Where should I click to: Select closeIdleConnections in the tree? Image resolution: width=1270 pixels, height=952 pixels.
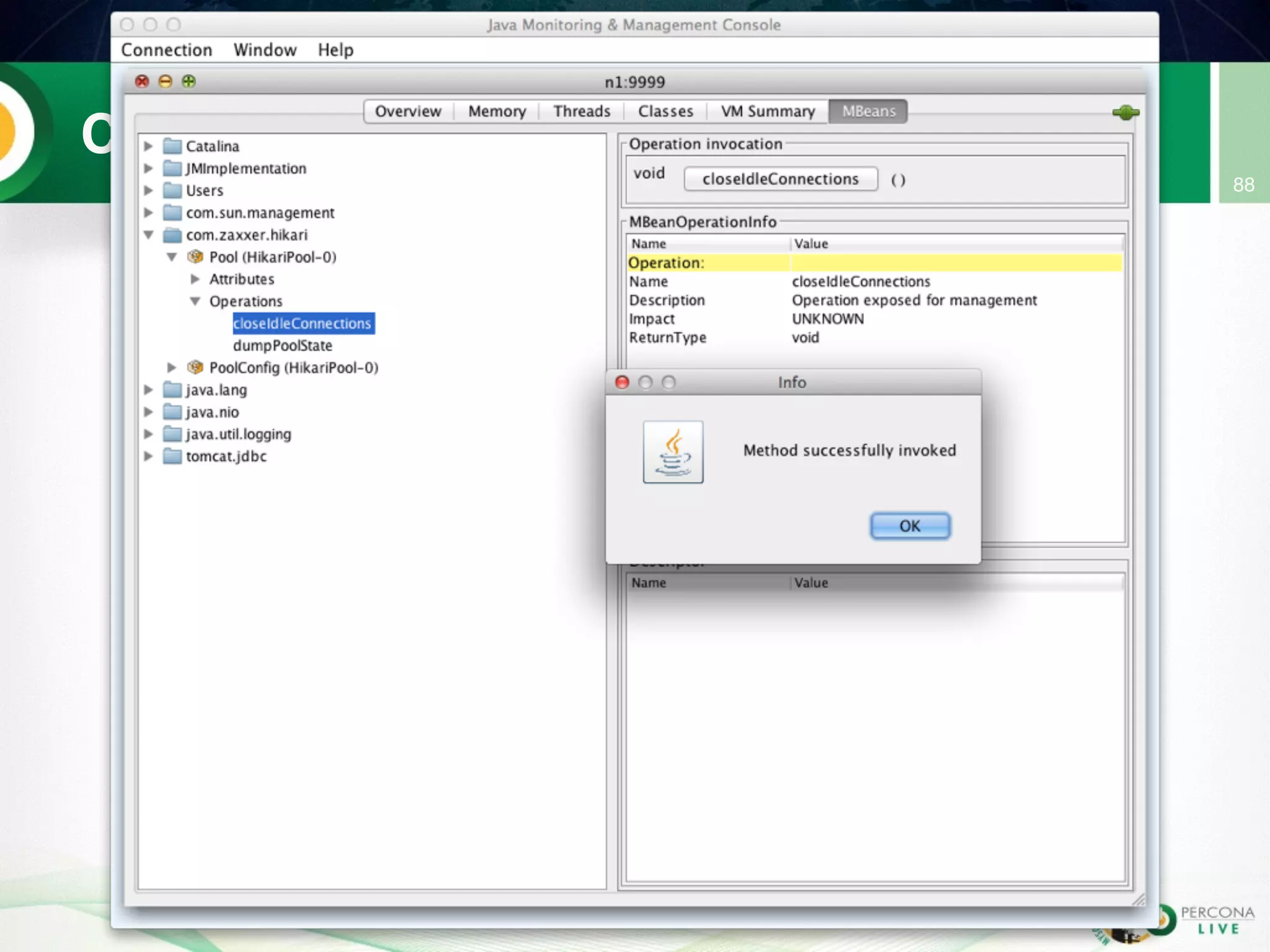click(x=303, y=324)
